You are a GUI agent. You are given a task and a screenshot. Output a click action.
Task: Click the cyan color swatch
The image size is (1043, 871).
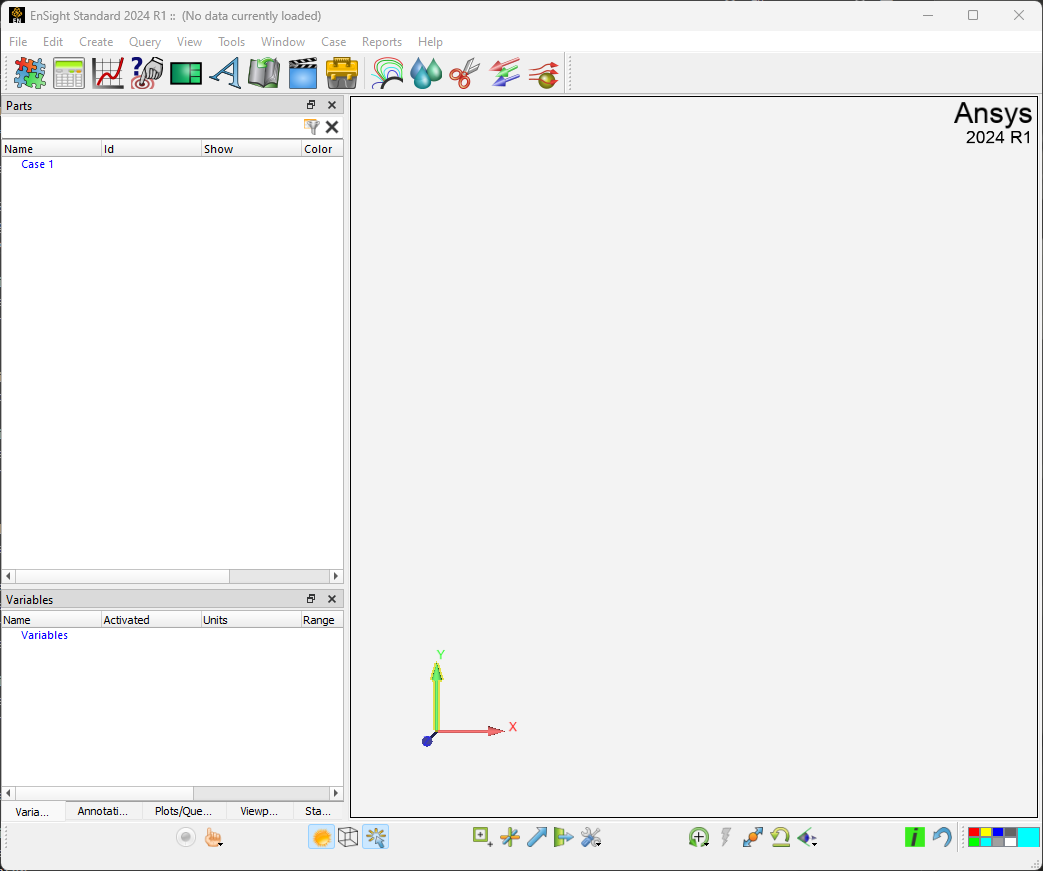click(x=1028, y=837)
